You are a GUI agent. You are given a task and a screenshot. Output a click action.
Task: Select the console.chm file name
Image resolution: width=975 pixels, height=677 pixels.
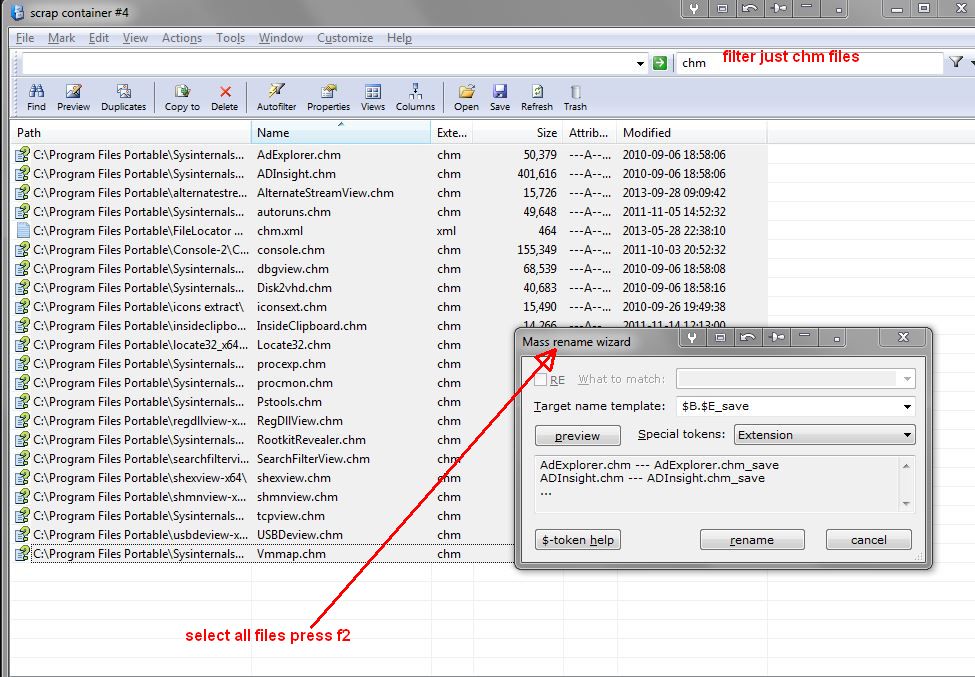(291, 250)
